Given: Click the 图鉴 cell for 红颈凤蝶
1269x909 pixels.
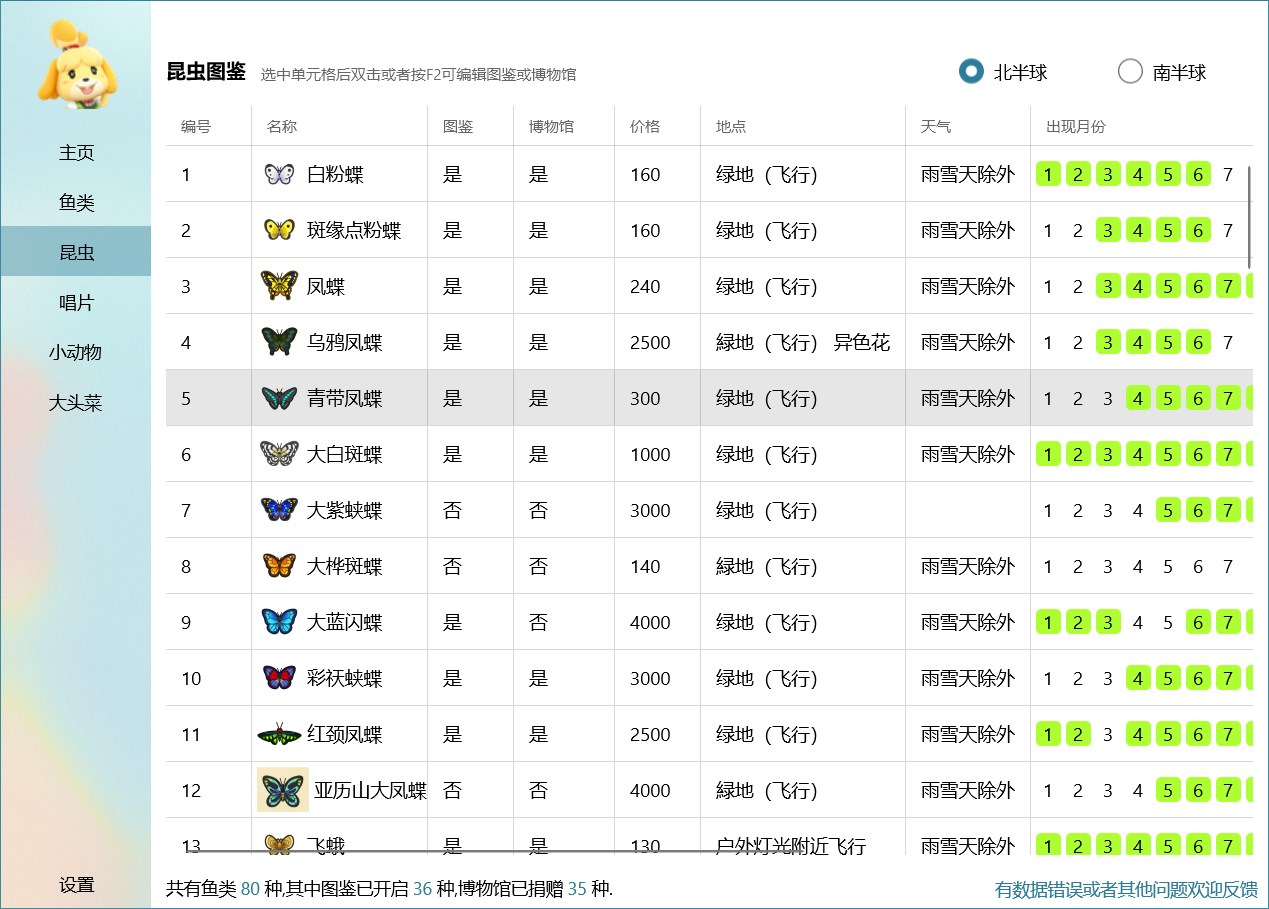Looking at the screenshot, I should pos(470,734).
